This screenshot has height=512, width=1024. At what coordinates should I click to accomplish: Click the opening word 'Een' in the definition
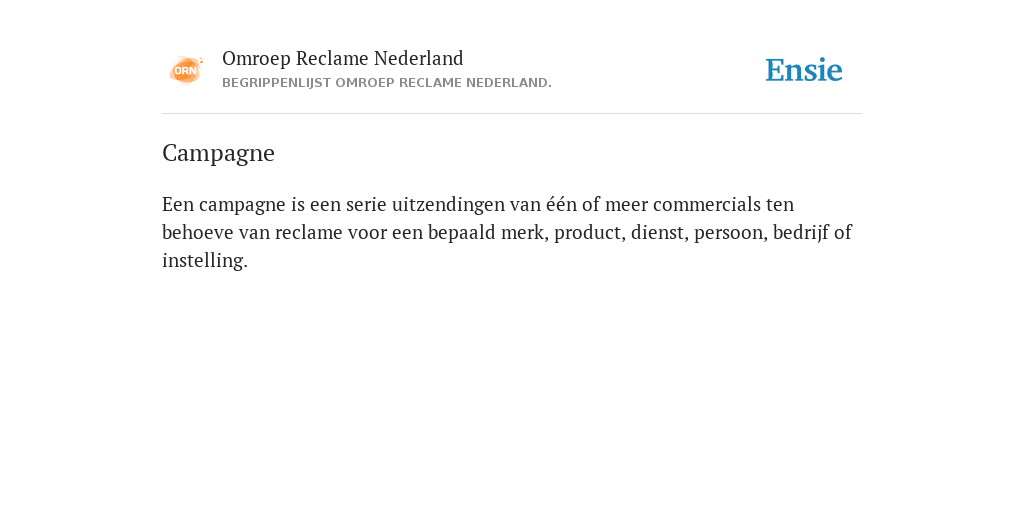(x=178, y=204)
